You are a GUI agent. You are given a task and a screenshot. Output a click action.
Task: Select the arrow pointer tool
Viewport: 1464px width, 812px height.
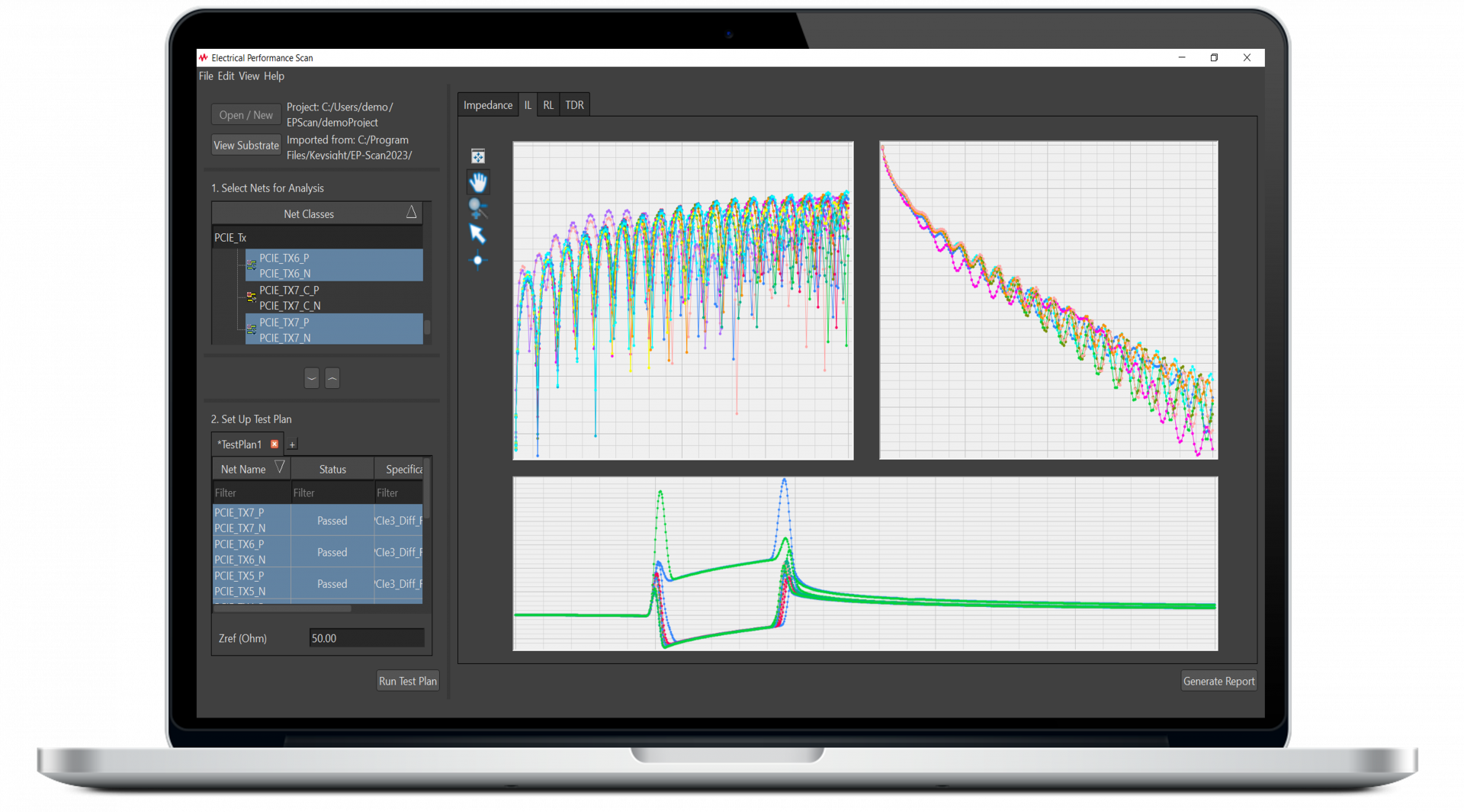pyautogui.click(x=477, y=234)
